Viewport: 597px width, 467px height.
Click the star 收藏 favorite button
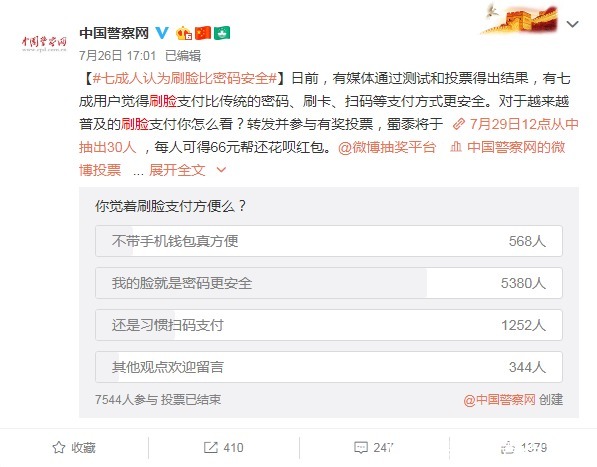coord(73,448)
